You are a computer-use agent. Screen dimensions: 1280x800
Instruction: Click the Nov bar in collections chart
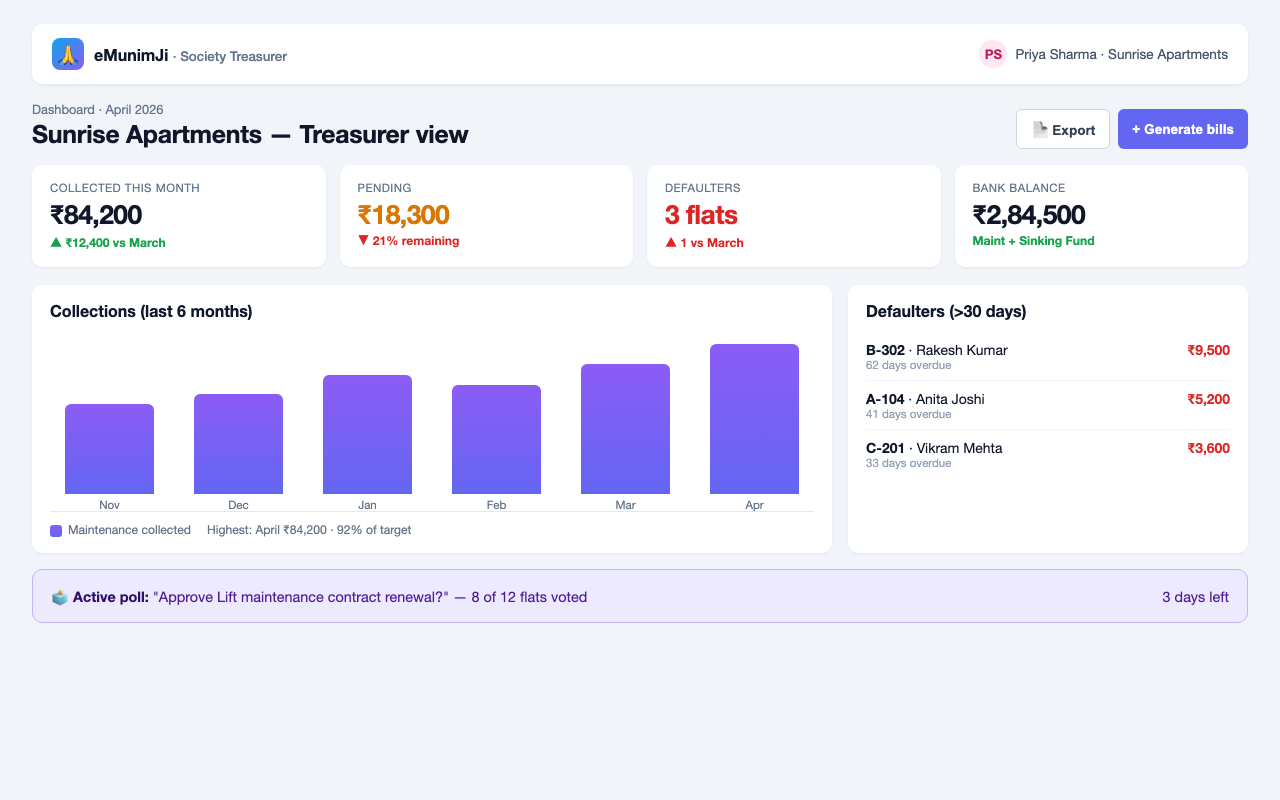[x=109, y=449]
